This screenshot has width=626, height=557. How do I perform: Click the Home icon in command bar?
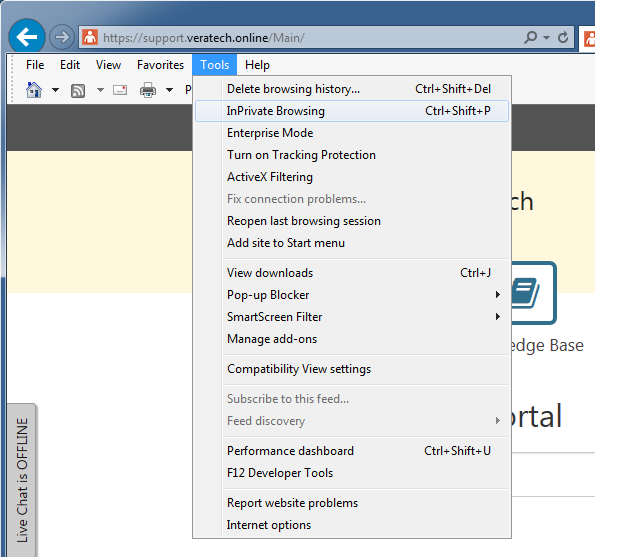(x=34, y=90)
